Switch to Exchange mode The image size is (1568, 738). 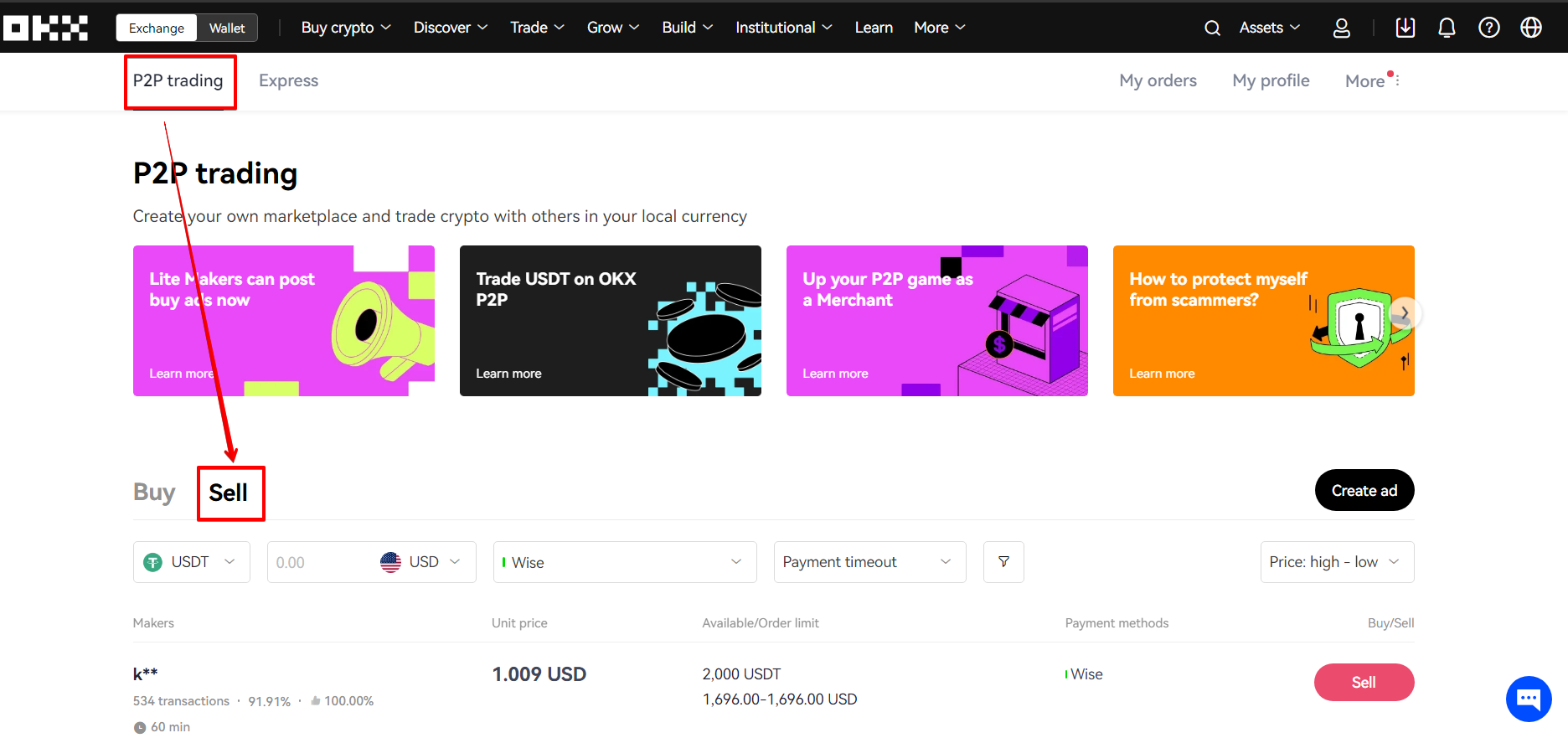pos(157,28)
